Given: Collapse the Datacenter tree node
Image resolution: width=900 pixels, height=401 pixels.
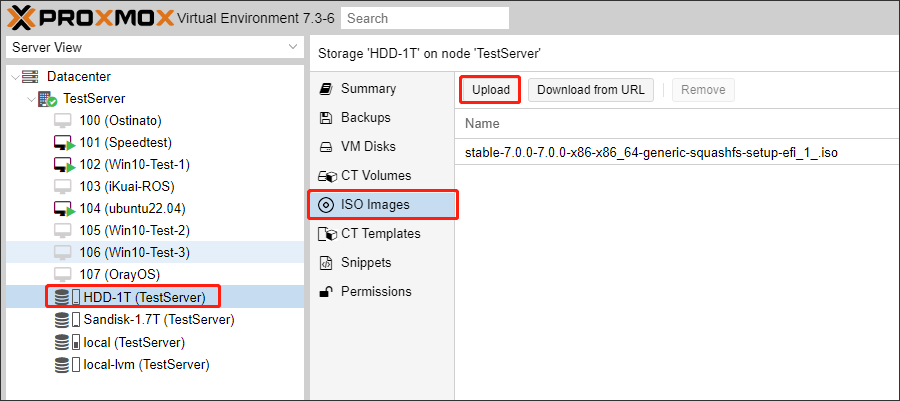Looking at the screenshot, I should click(x=14, y=77).
